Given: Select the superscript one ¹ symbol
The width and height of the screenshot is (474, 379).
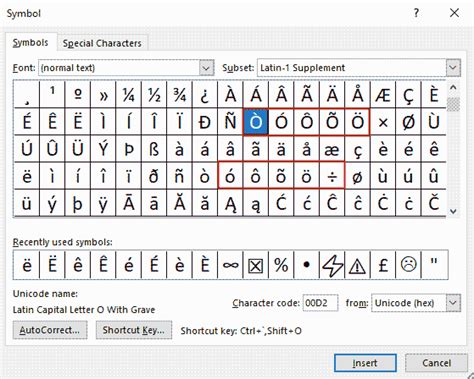Looking at the screenshot, I should 52,95.
